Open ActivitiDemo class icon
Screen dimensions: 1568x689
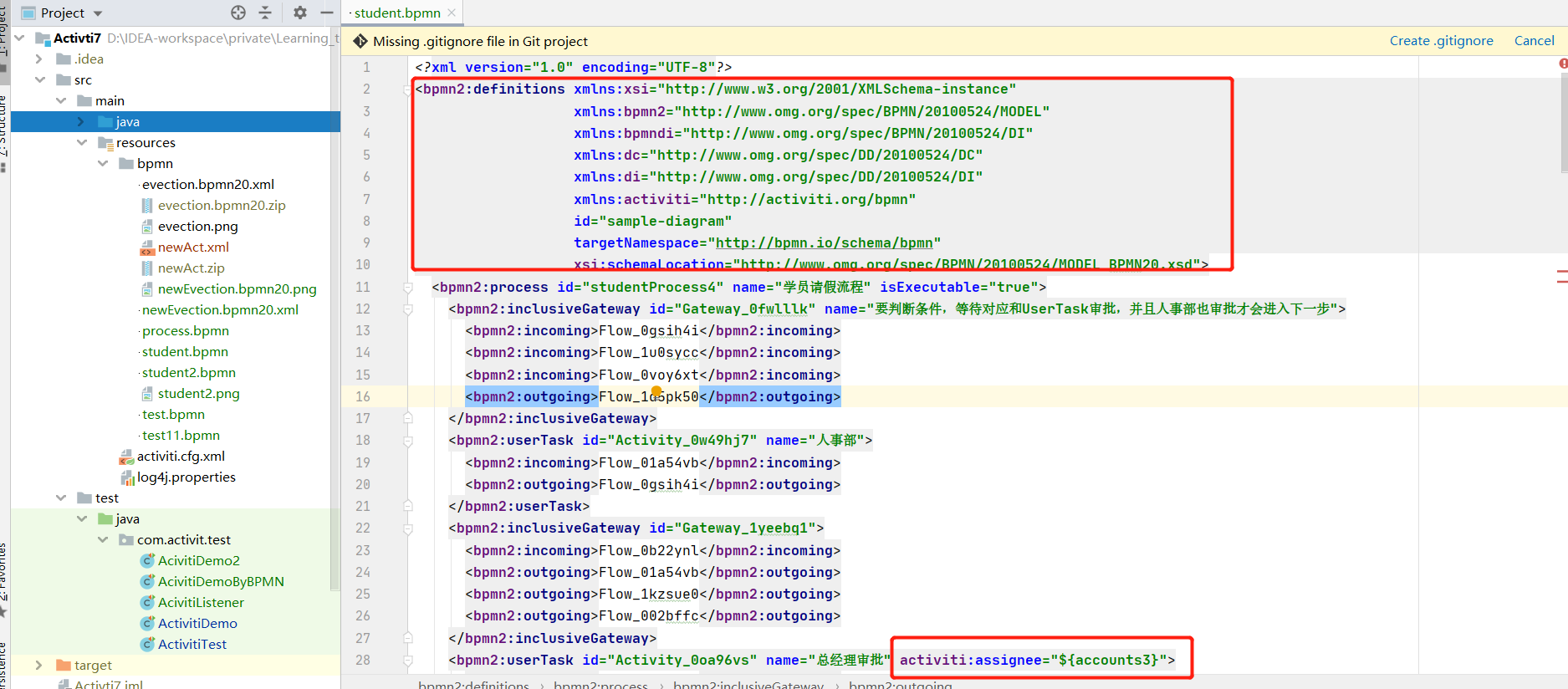pos(147,623)
